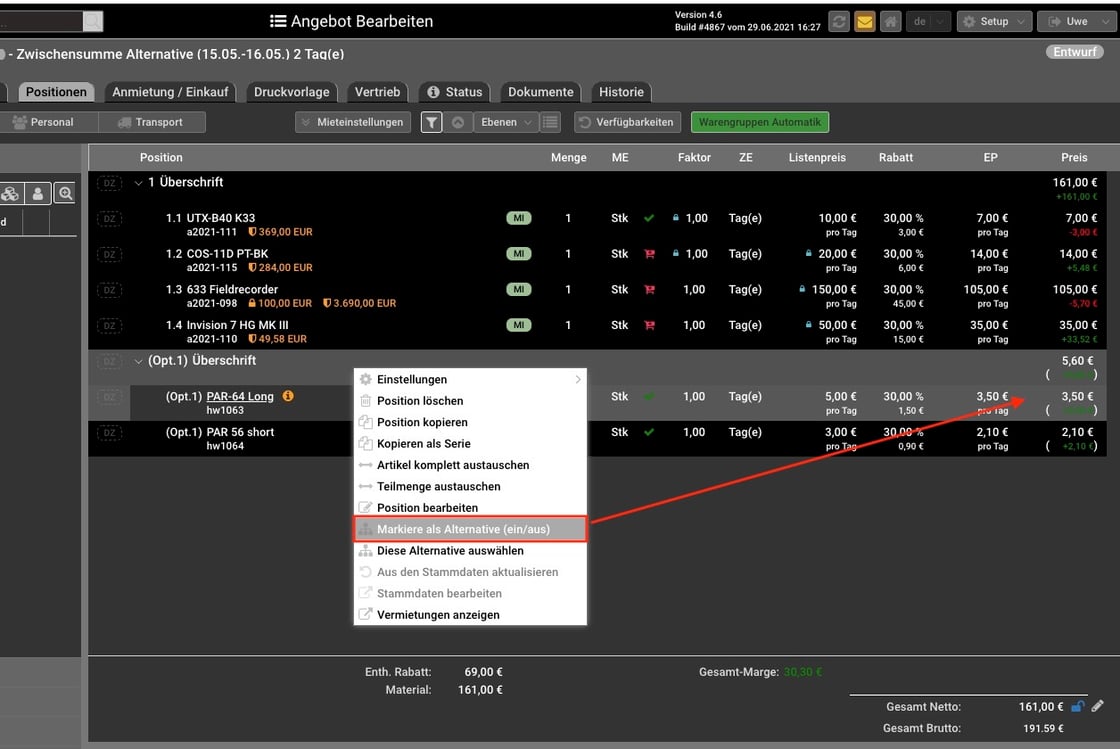1120x749 pixels.
Task: Click the magnifier zoom icon in left panel
Action: click(65, 194)
